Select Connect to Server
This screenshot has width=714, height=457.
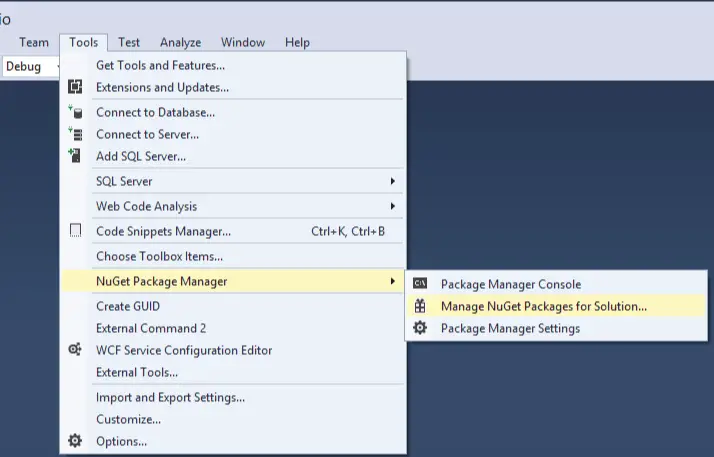click(233, 134)
